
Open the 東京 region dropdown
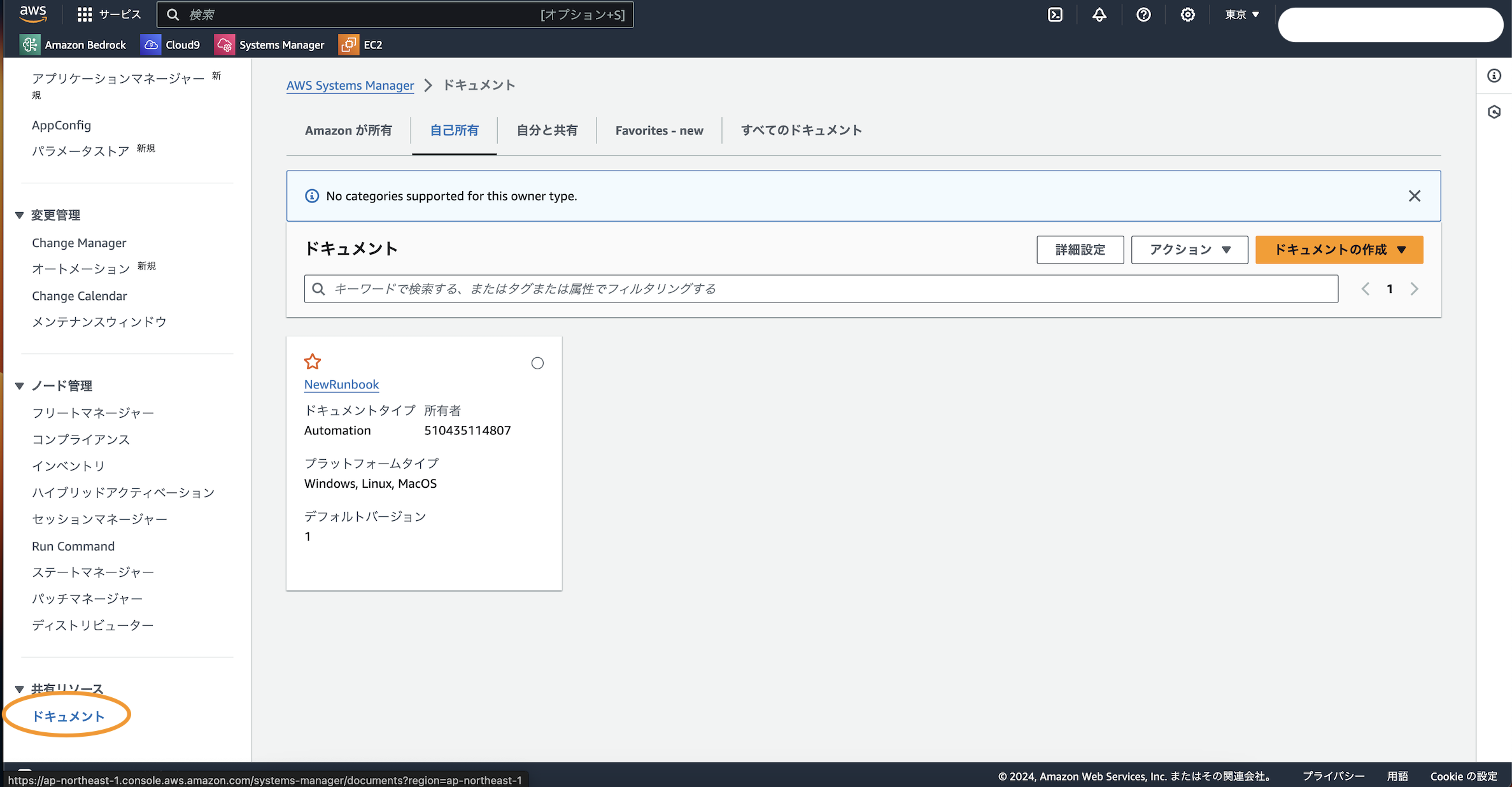(1240, 14)
